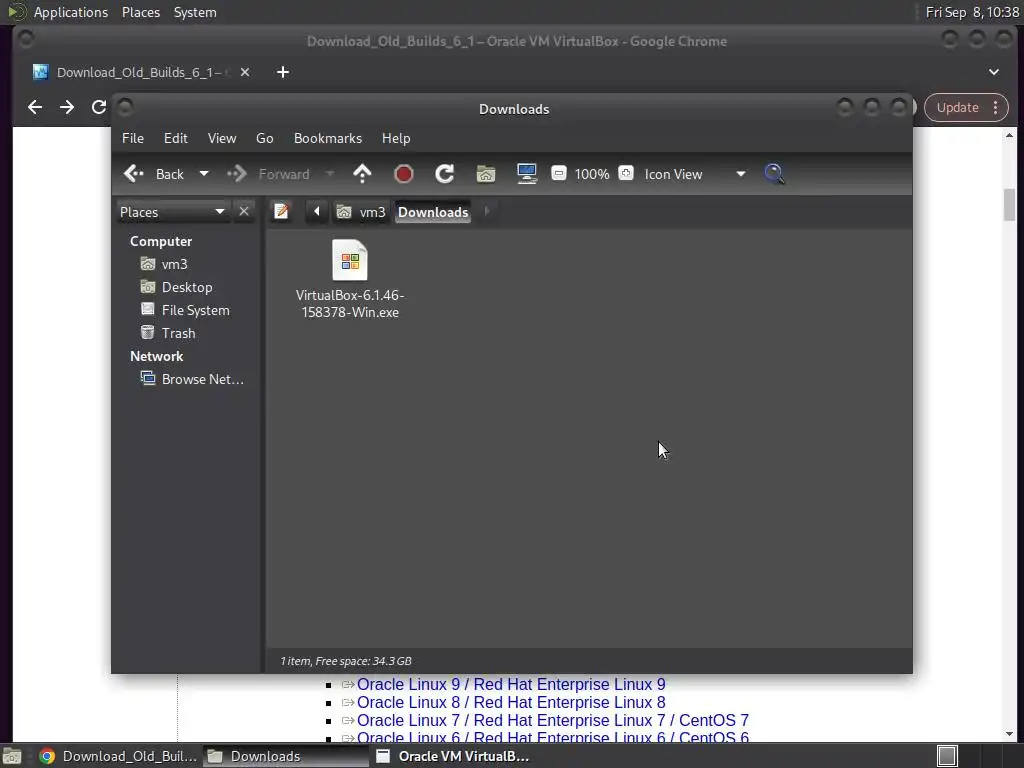
Task: Open the Places sidebar selector dropdown
Action: click(172, 212)
